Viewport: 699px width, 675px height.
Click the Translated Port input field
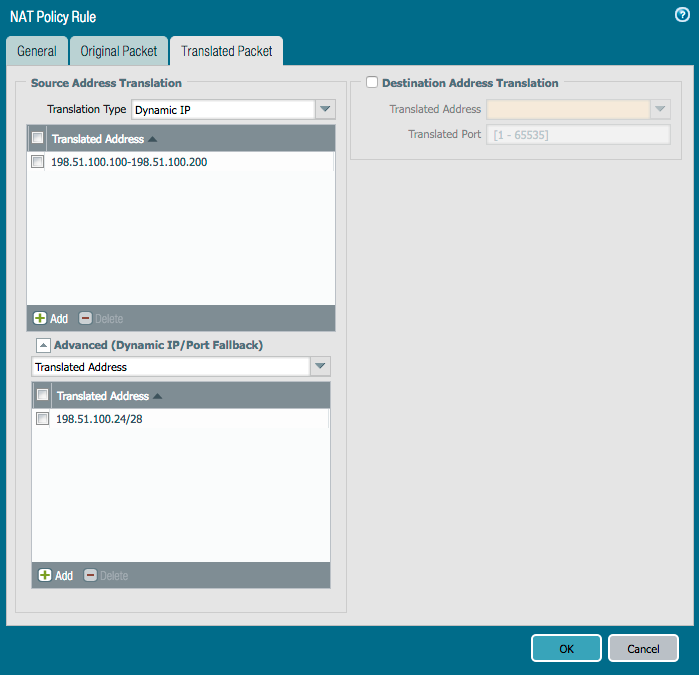[578, 135]
